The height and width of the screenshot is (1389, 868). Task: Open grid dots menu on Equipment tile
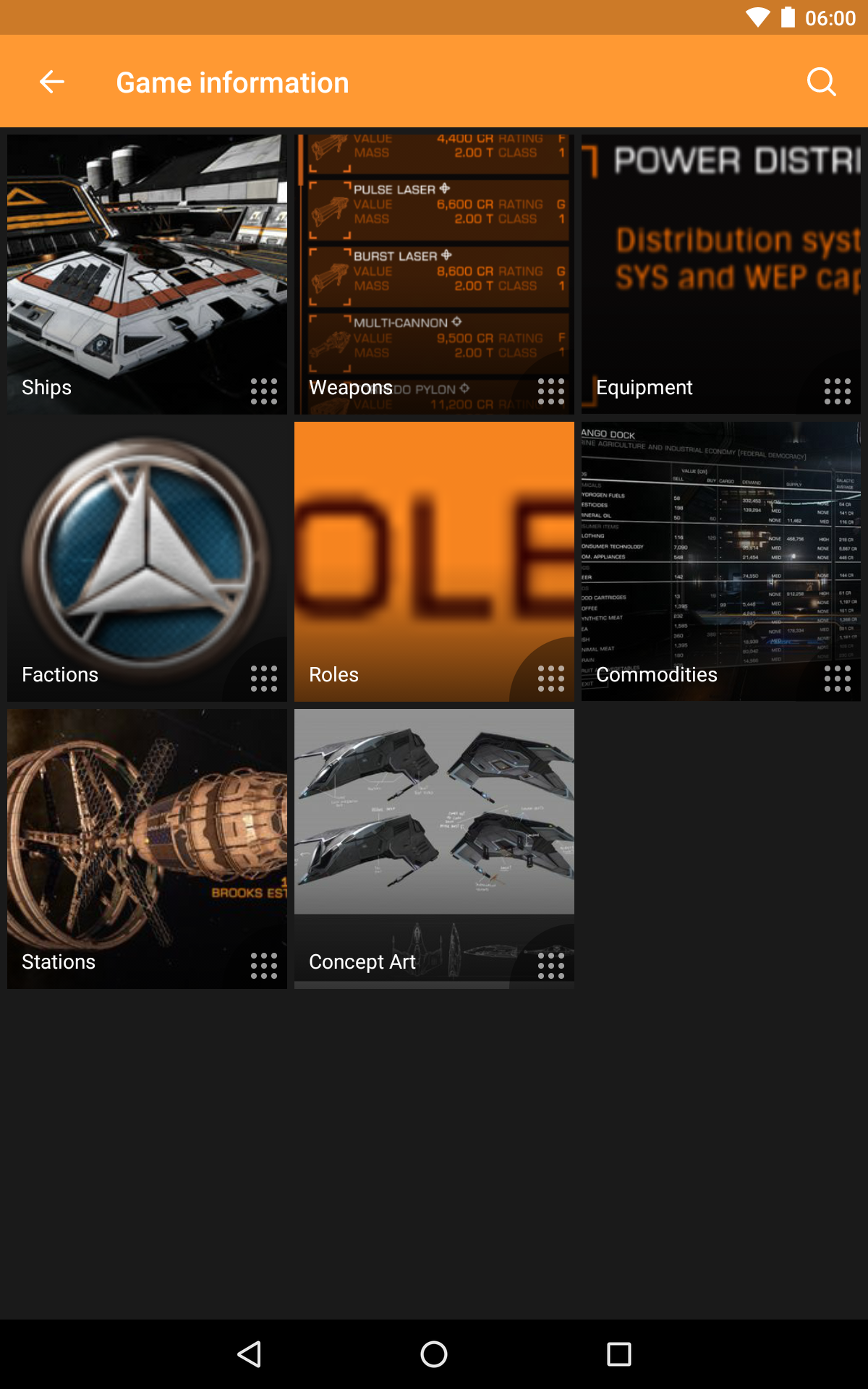coord(838,391)
